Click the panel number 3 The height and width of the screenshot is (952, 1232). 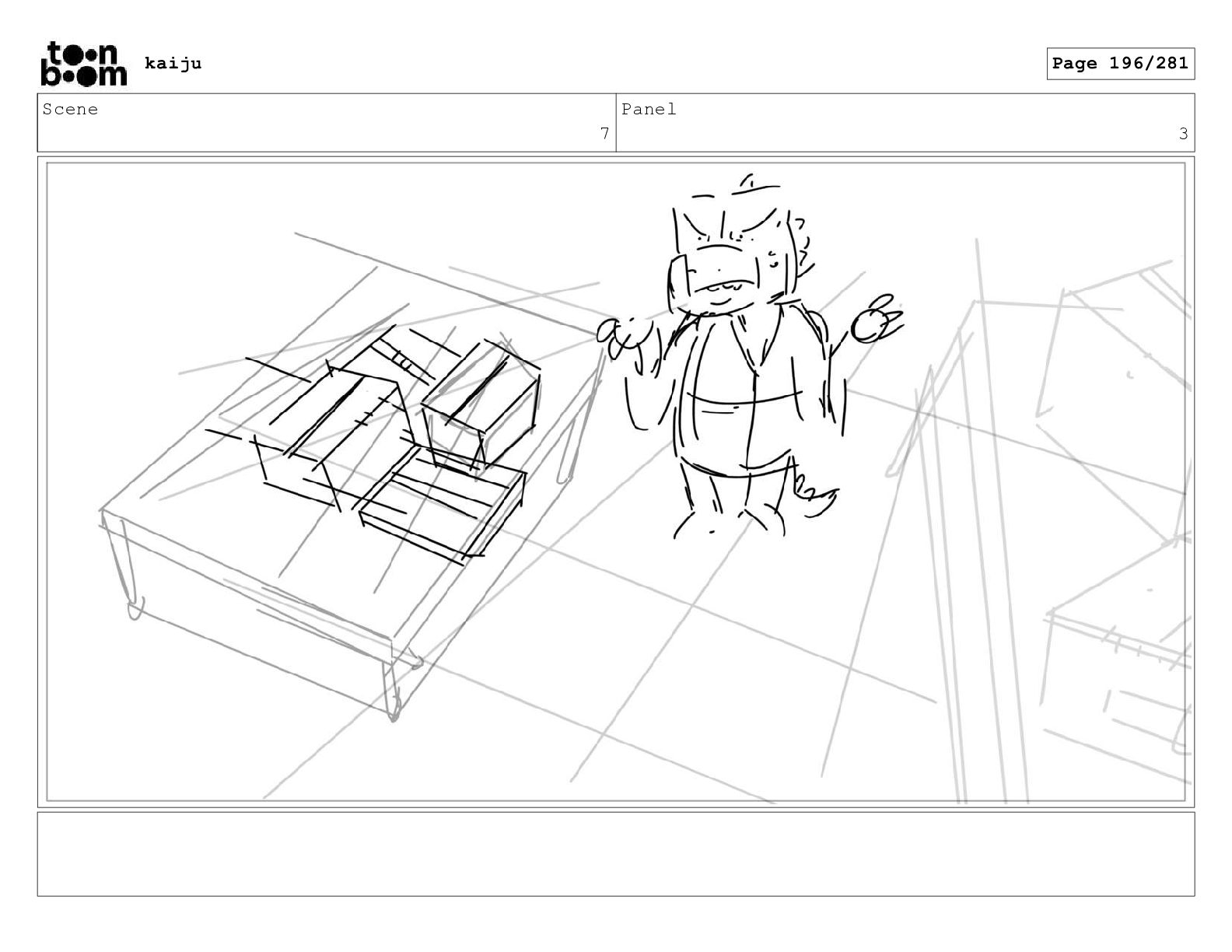(x=1183, y=134)
